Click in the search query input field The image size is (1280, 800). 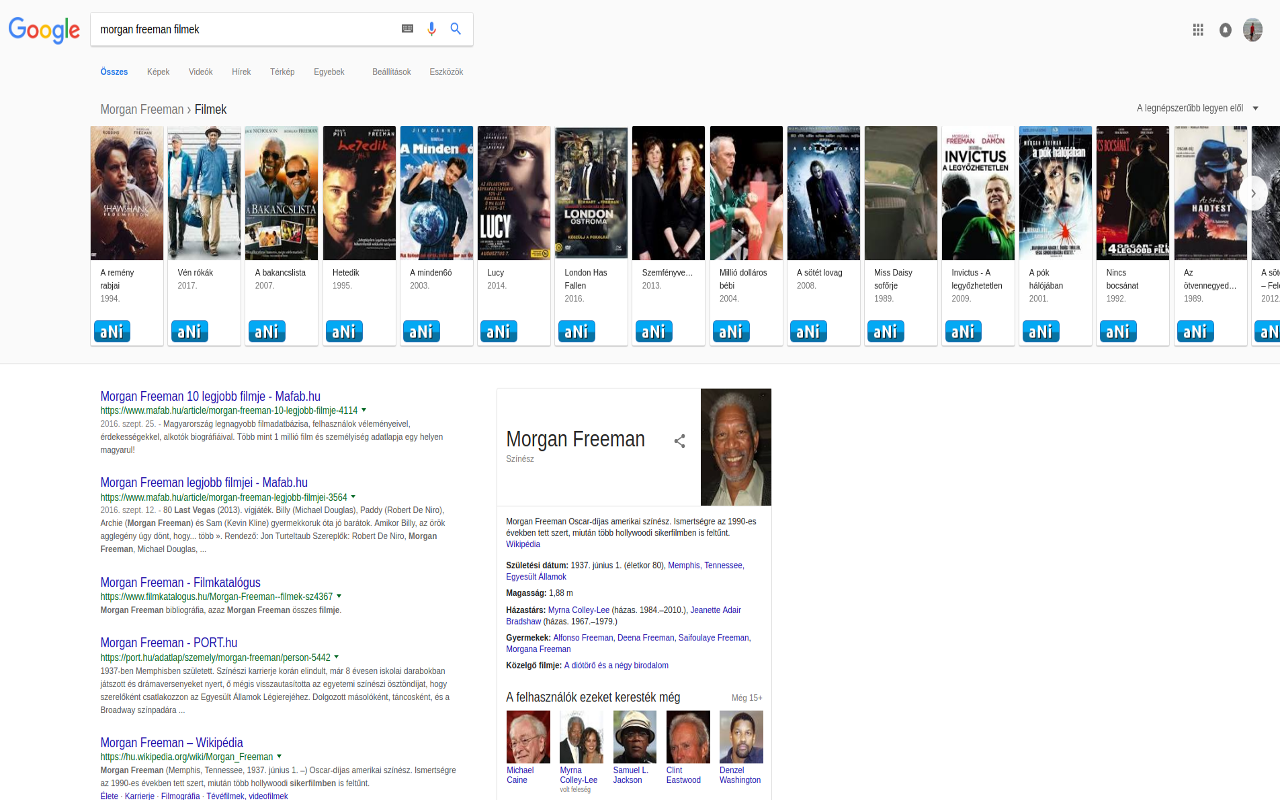pos(245,29)
